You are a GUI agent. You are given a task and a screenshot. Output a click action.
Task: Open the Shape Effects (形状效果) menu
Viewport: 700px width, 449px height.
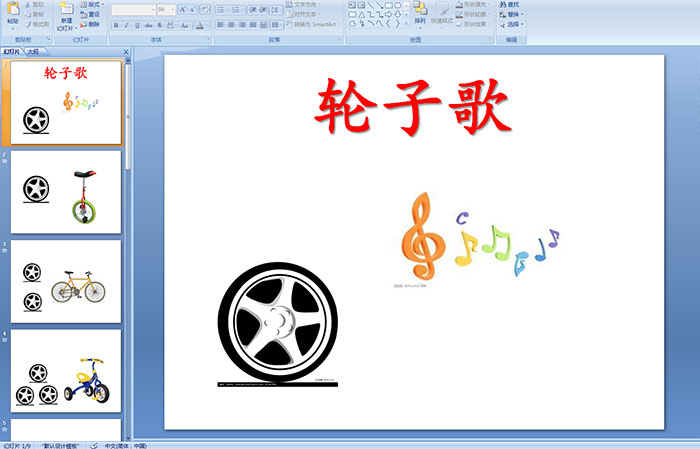(x=473, y=24)
